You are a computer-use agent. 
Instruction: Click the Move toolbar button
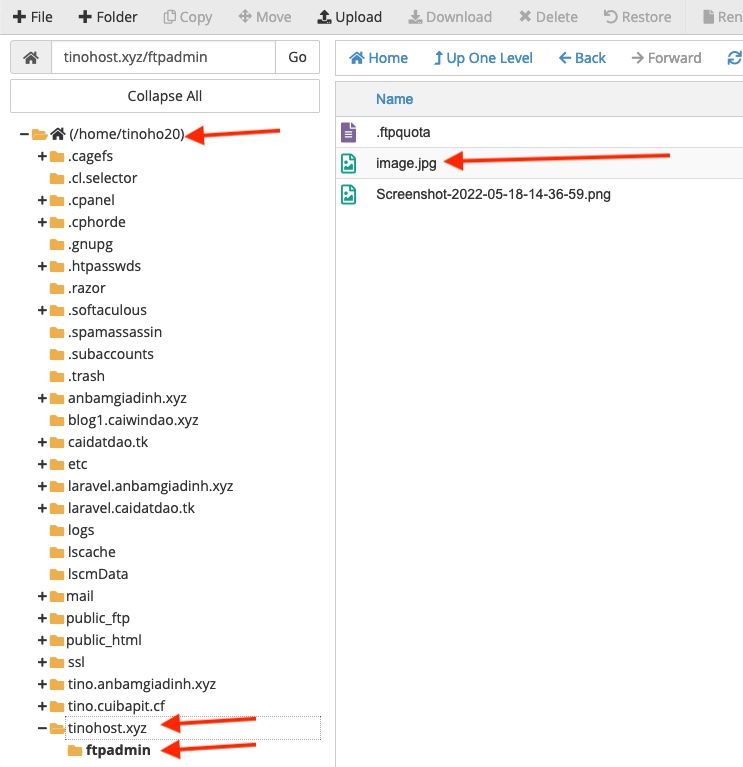pos(265,17)
